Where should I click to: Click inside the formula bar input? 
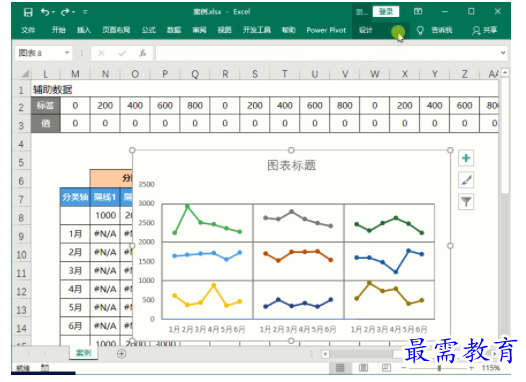(x=327, y=53)
